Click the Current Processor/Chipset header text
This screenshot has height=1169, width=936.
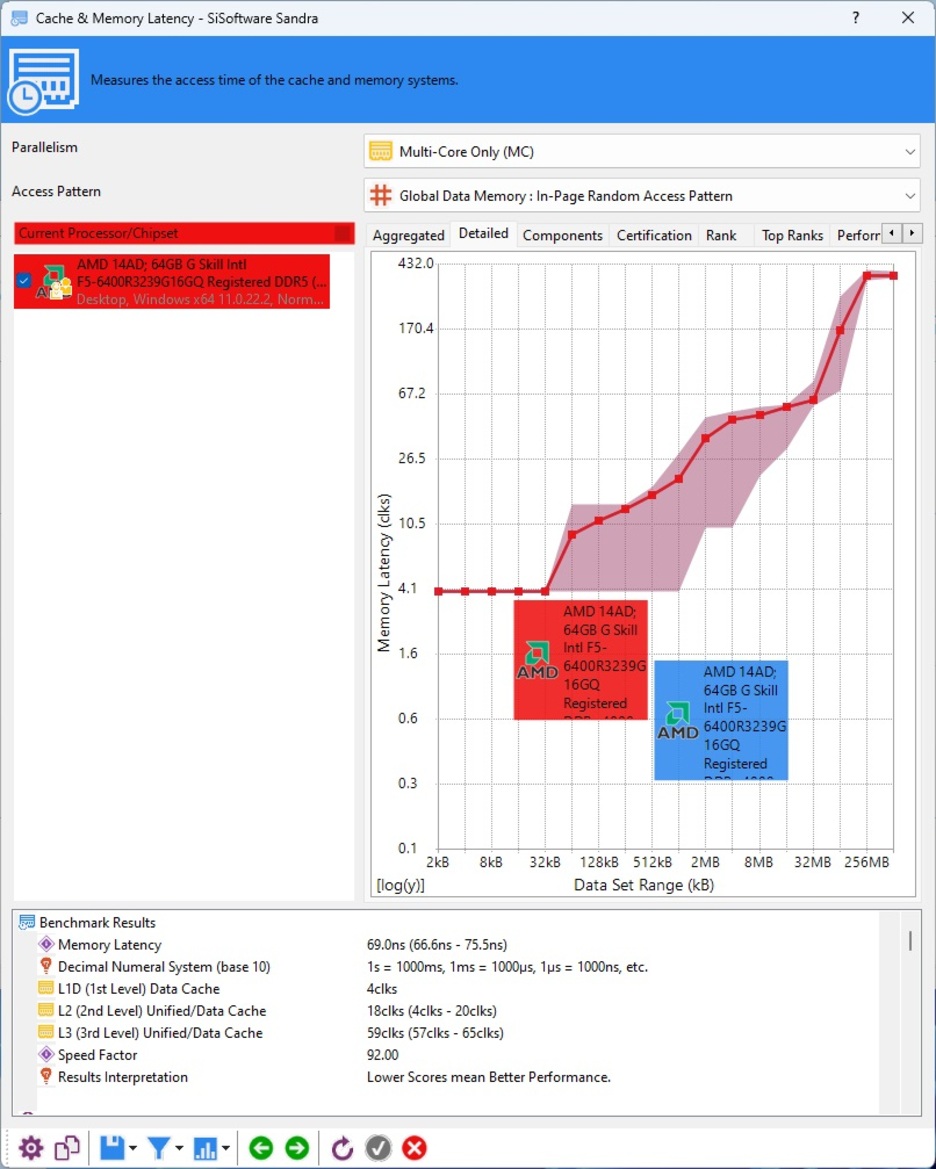point(98,233)
